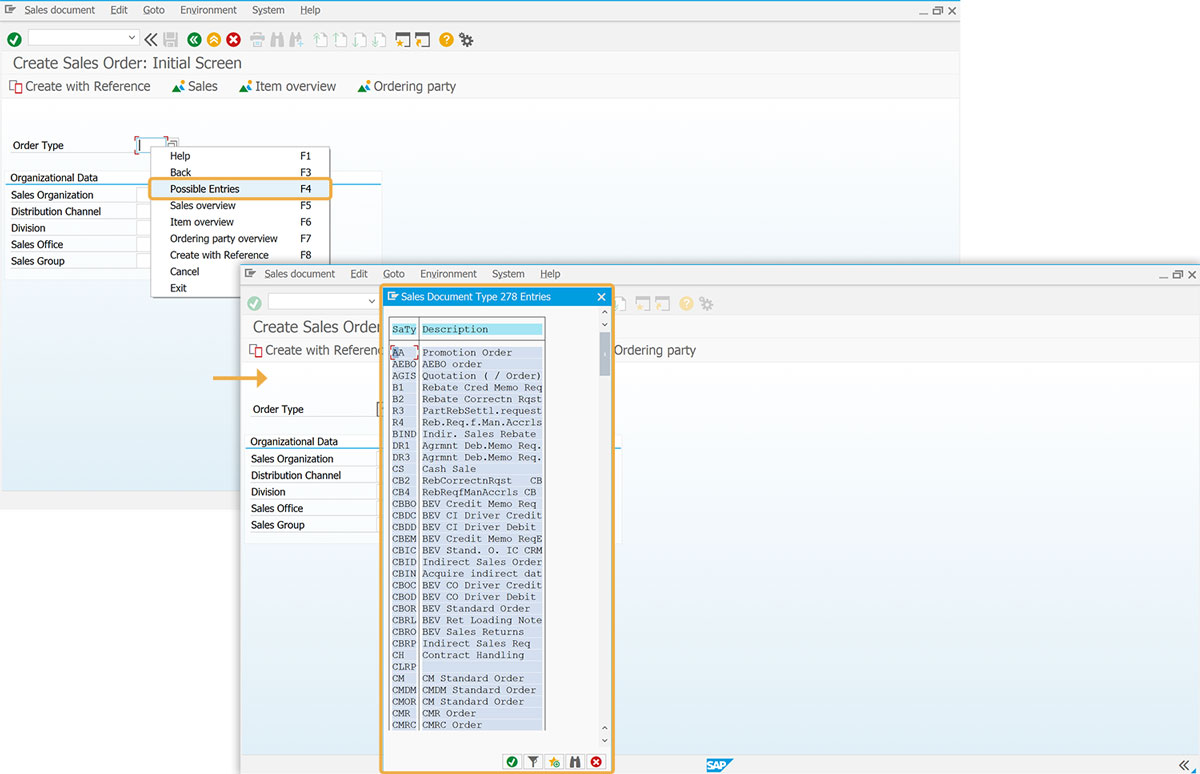The image size is (1200, 774).
Task: Choose Help F1 in context menu
Action: [240, 156]
